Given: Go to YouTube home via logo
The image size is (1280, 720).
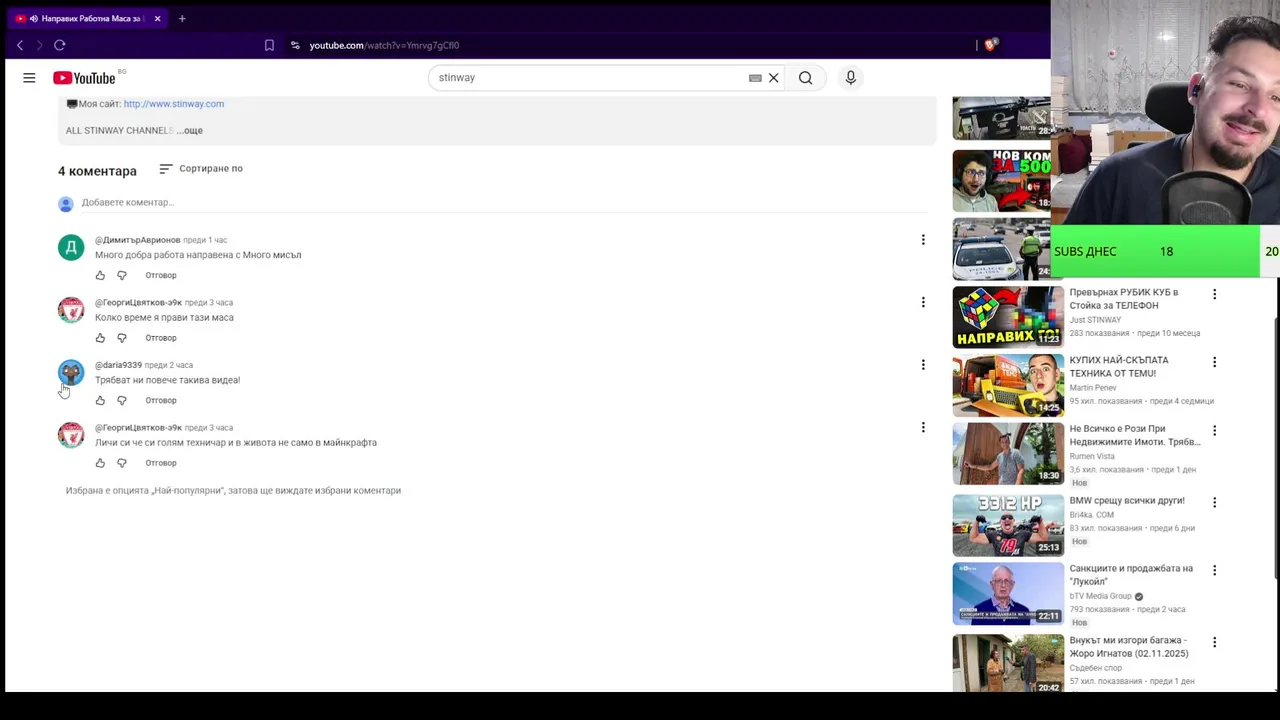Looking at the screenshot, I should click(85, 78).
